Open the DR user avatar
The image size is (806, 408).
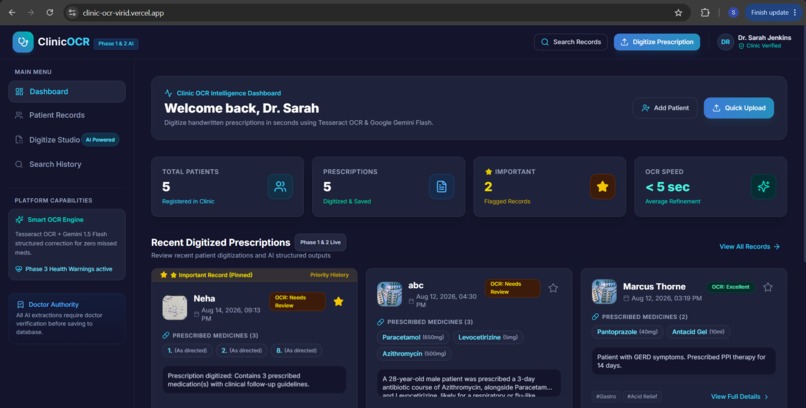(x=725, y=42)
